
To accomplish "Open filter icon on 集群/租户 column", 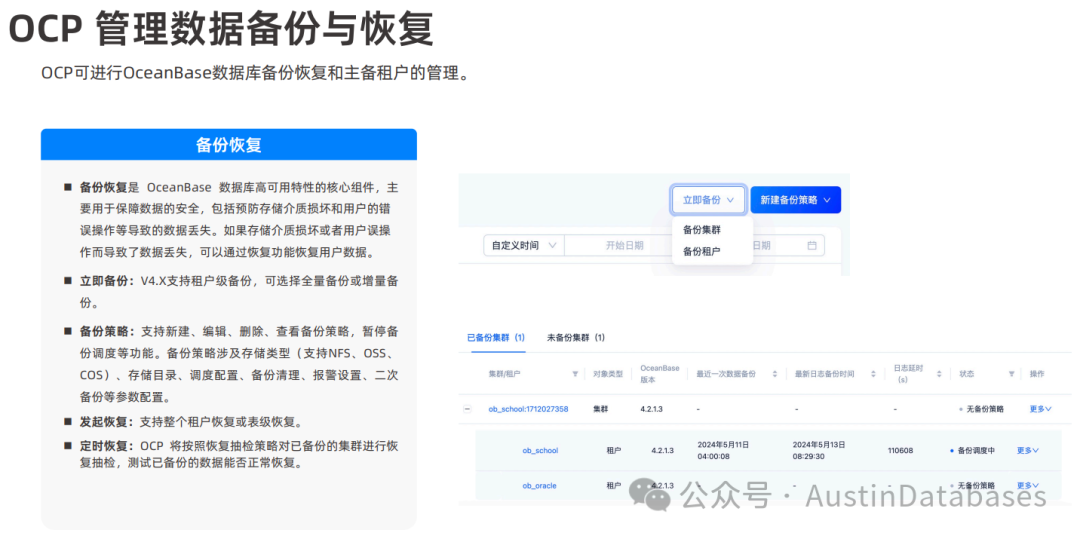I will (x=575, y=374).
